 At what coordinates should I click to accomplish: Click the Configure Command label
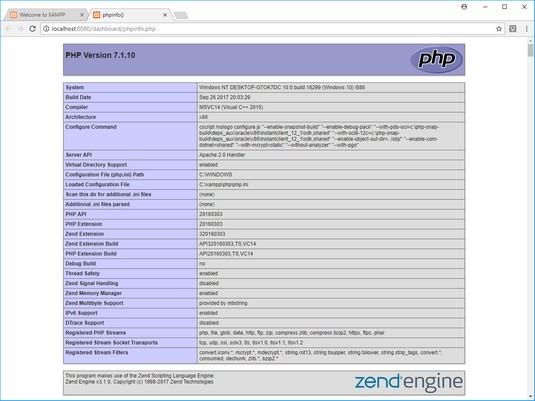(x=91, y=127)
